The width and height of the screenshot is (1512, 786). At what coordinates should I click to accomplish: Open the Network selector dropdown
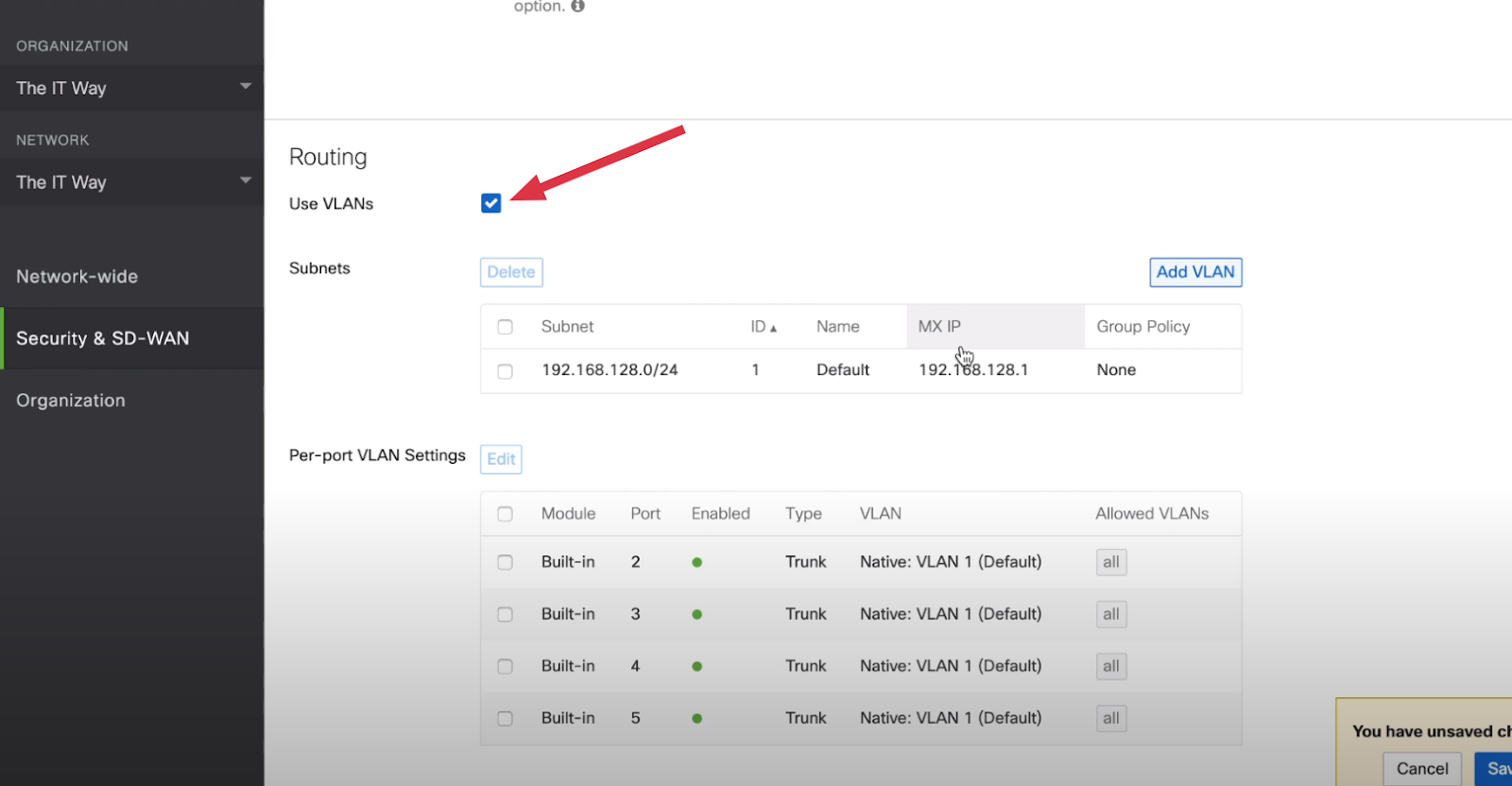point(132,182)
